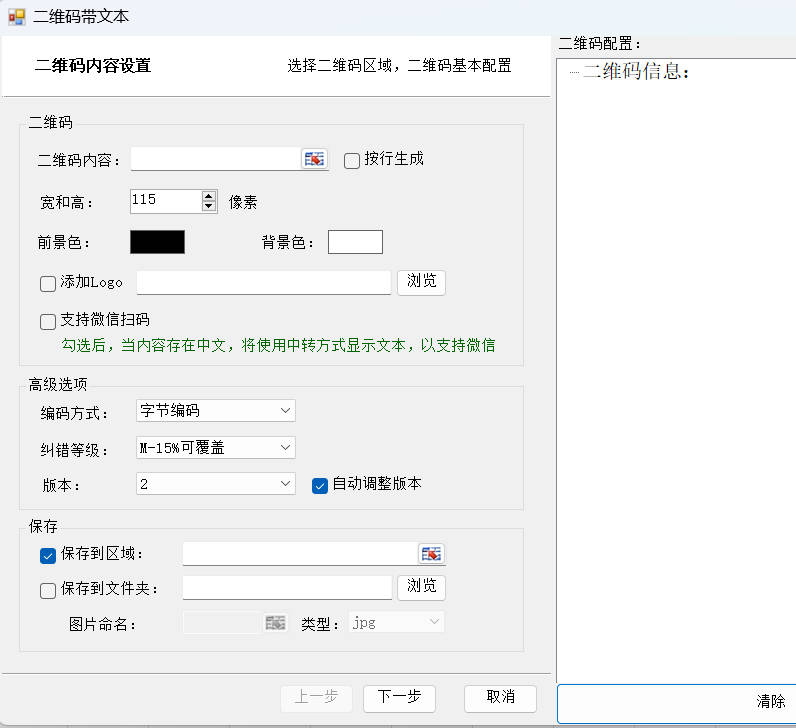
Task: Click the app icon in title bar
Action: tap(16, 17)
